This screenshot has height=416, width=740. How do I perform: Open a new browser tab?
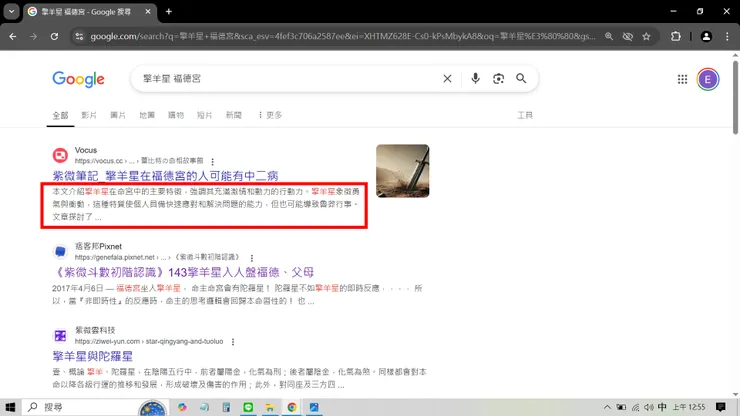pos(168,11)
